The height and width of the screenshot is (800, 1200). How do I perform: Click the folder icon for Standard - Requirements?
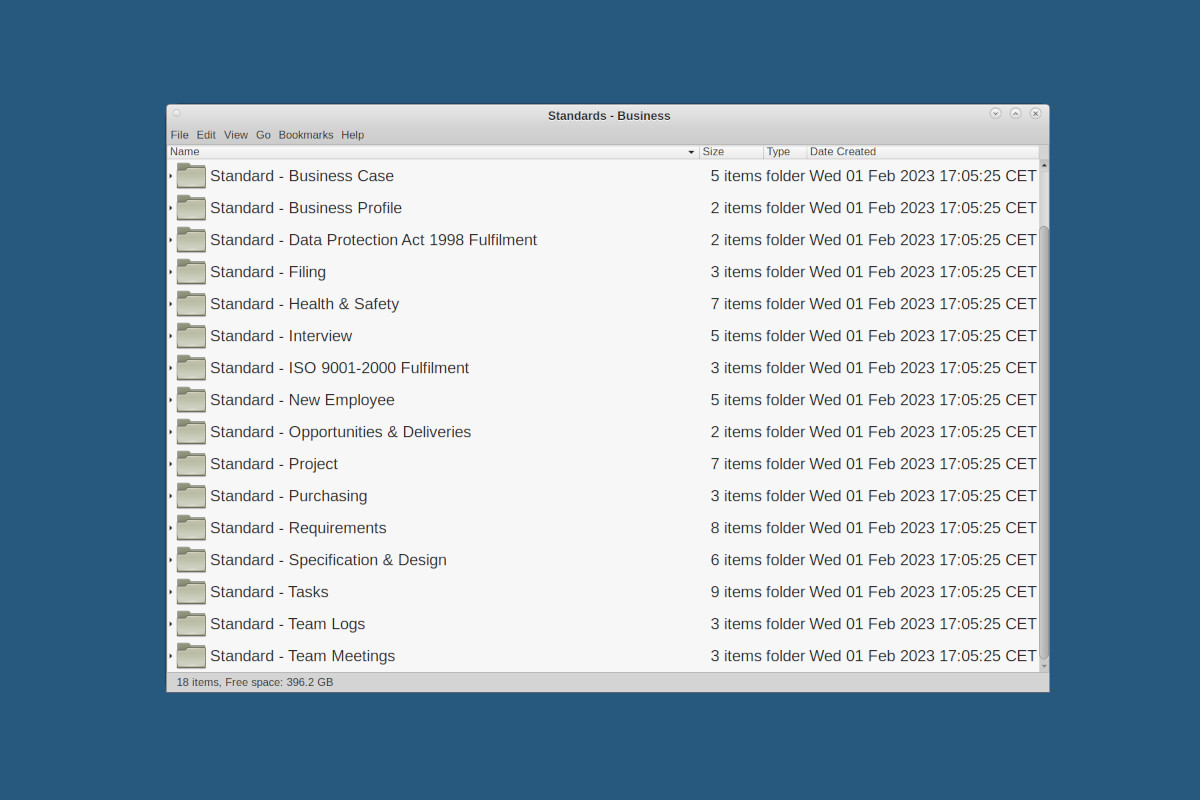pyautogui.click(x=191, y=528)
